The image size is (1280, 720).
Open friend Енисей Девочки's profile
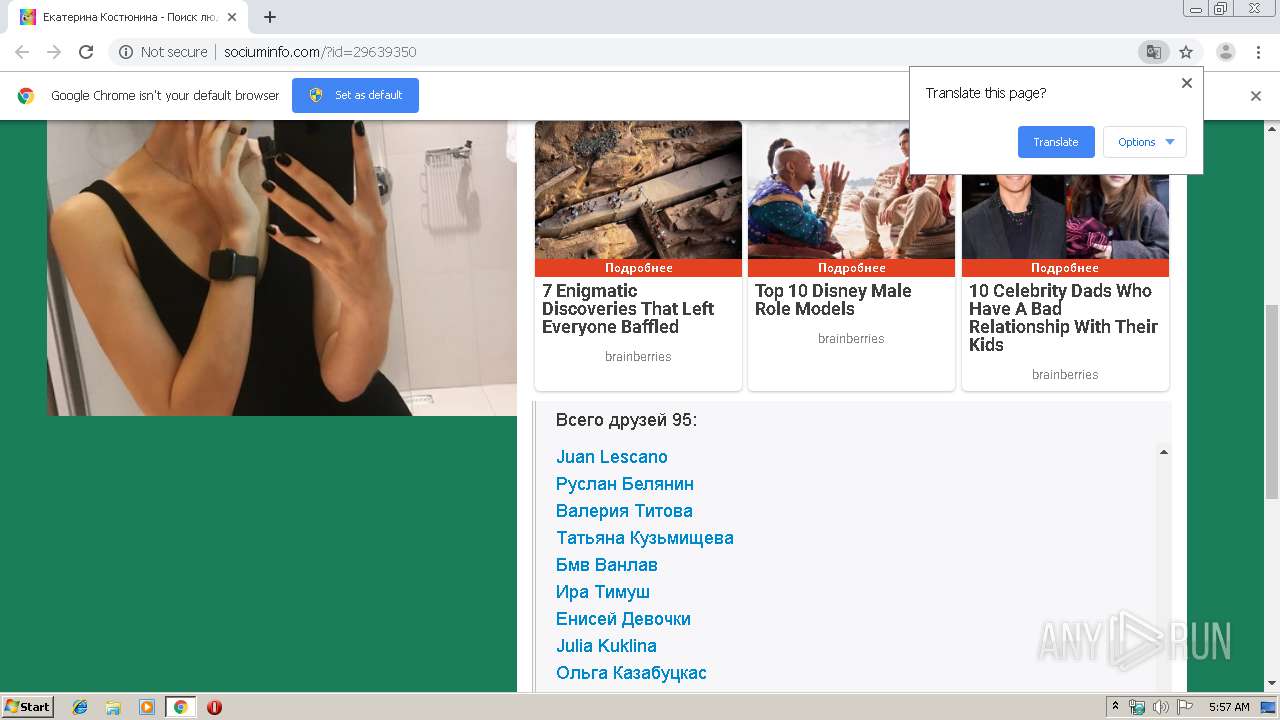pyautogui.click(x=623, y=619)
